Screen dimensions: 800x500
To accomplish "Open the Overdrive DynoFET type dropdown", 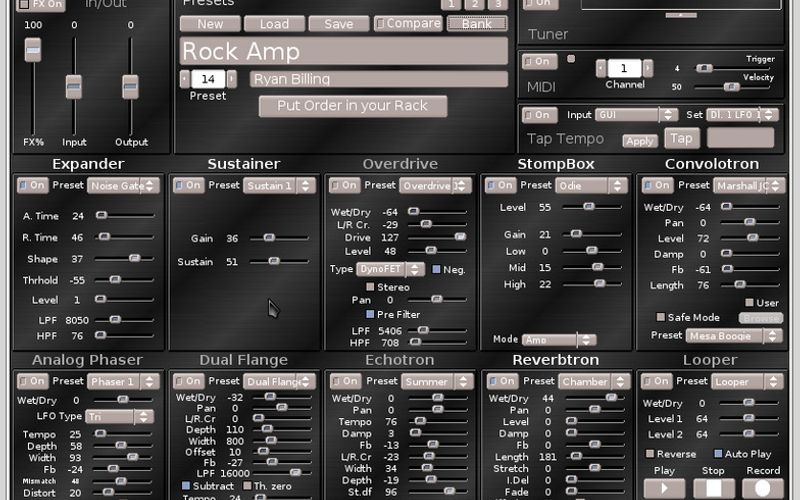I will tap(390, 269).
